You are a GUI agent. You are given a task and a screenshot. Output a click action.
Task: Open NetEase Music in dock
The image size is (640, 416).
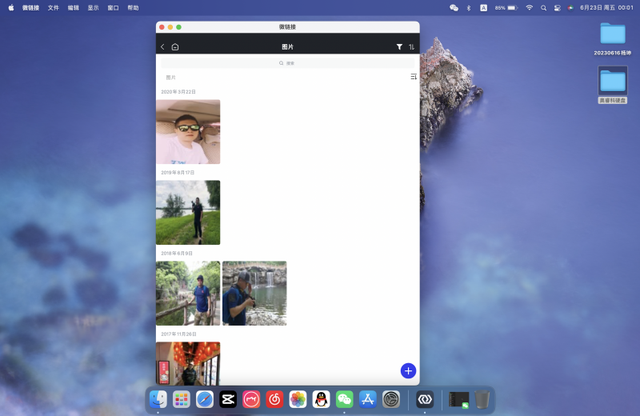pos(275,400)
